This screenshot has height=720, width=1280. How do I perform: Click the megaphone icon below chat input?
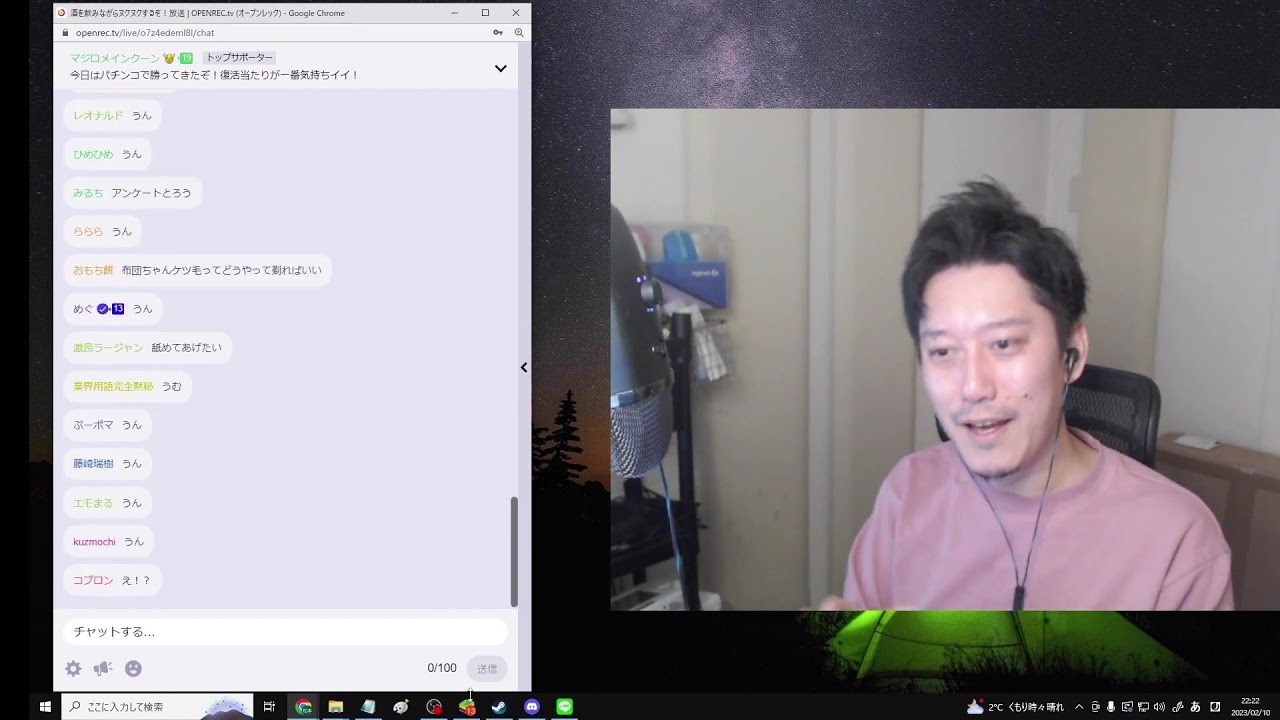coord(103,669)
